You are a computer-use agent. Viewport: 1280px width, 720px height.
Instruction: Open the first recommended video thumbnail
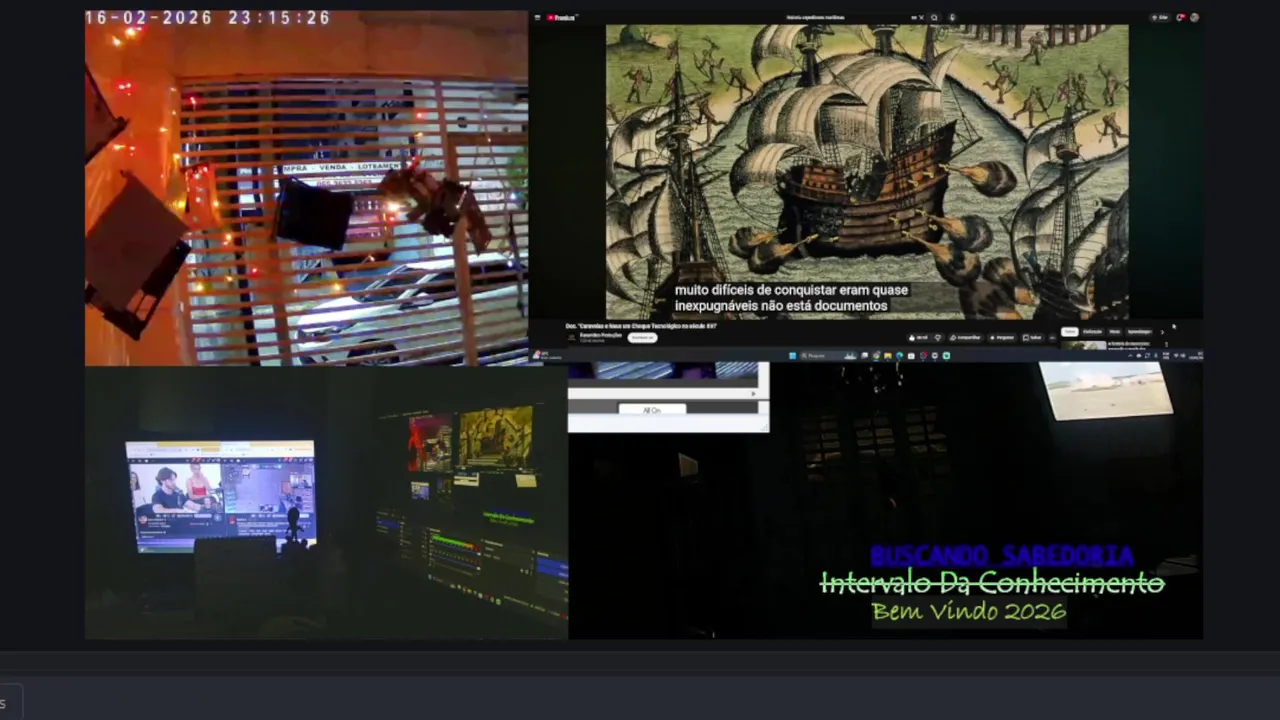point(1084,345)
